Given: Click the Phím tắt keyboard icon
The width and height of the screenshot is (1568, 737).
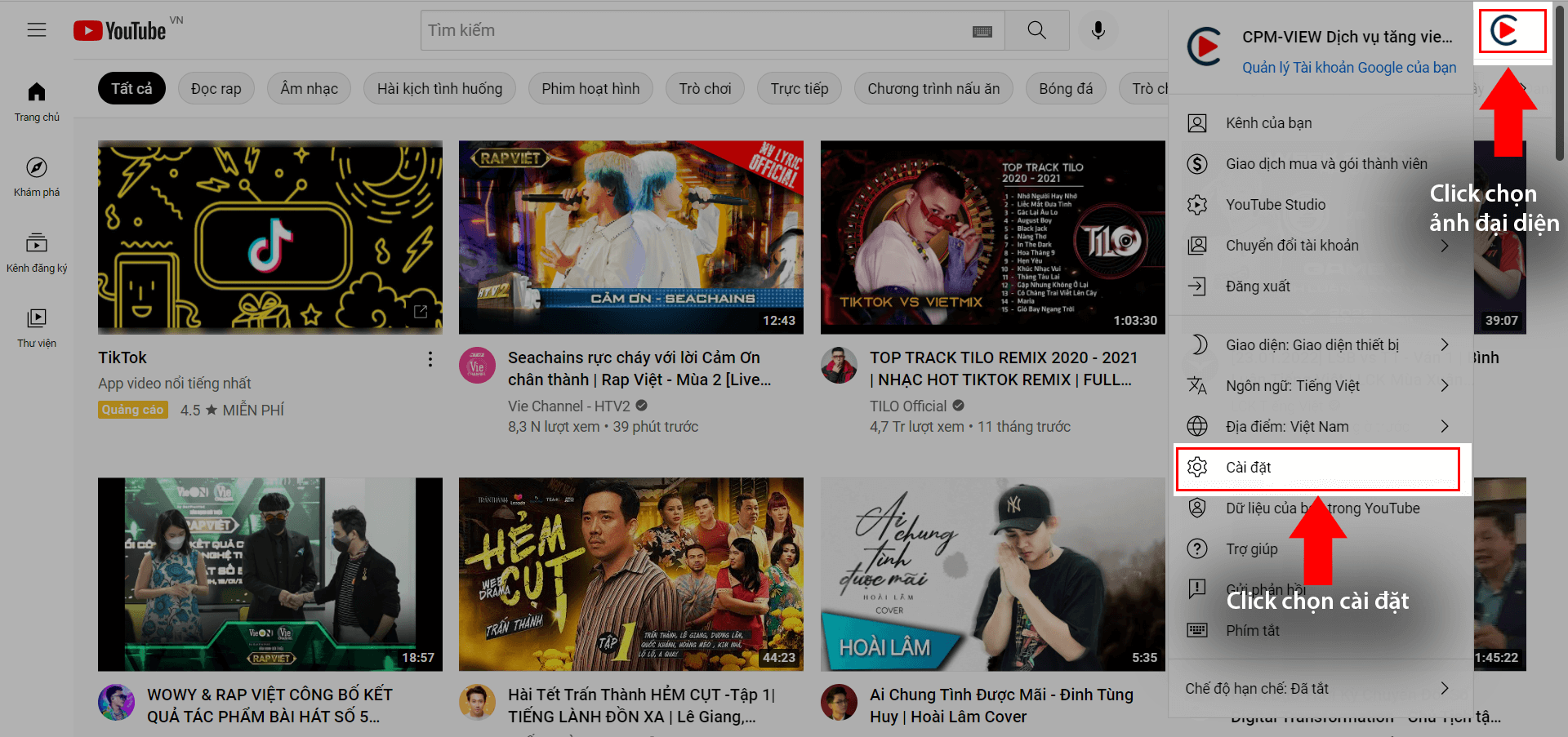Looking at the screenshot, I should (1197, 631).
